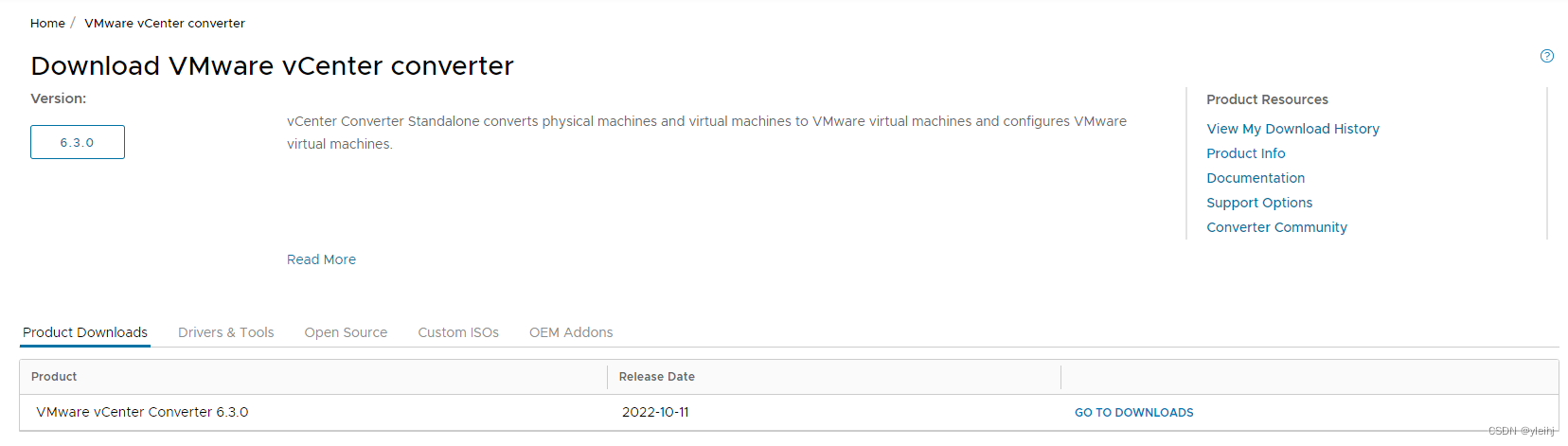Switch to the Open Source tab
The height and width of the screenshot is (446, 1568).
pos(346,332)
